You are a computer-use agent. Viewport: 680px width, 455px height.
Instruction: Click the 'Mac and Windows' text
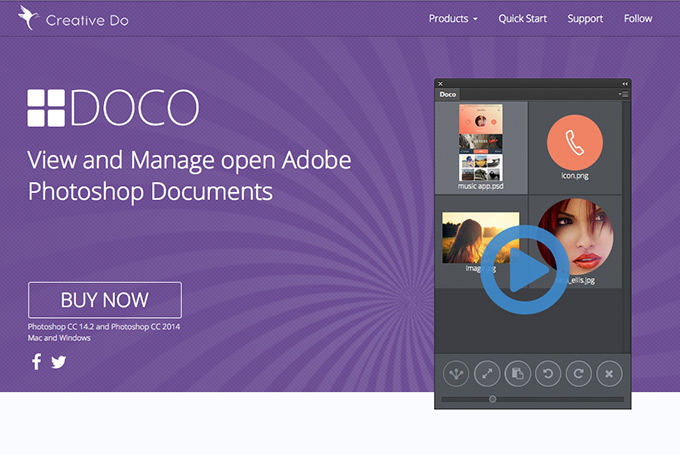coord(59,338)
